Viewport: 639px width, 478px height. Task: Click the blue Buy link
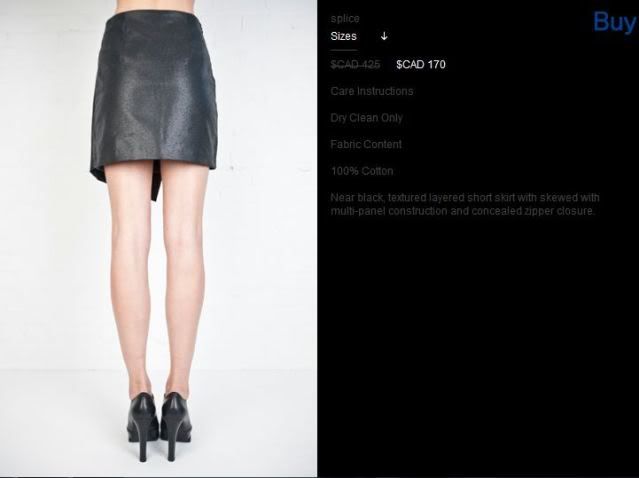pyautogui.click(x=615, y=22)
